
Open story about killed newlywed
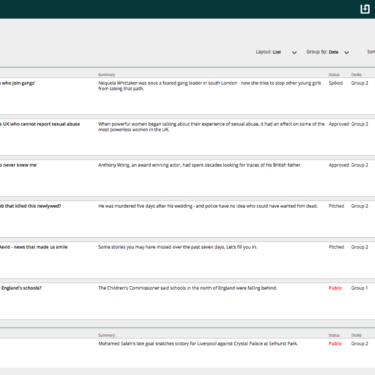coord(30,206)
